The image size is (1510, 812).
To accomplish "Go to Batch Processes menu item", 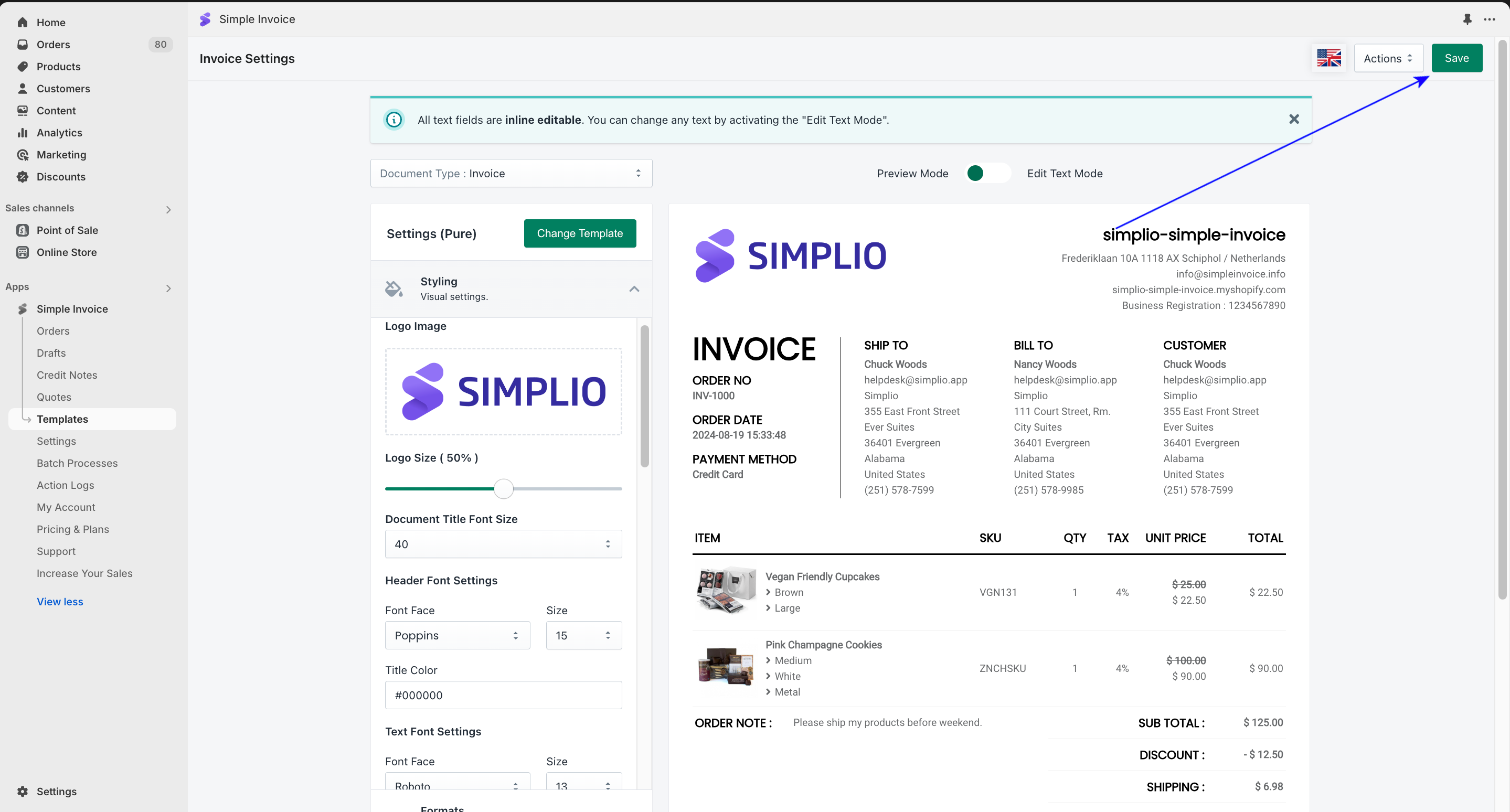I will pyautogui.click(x=77, y=463).
